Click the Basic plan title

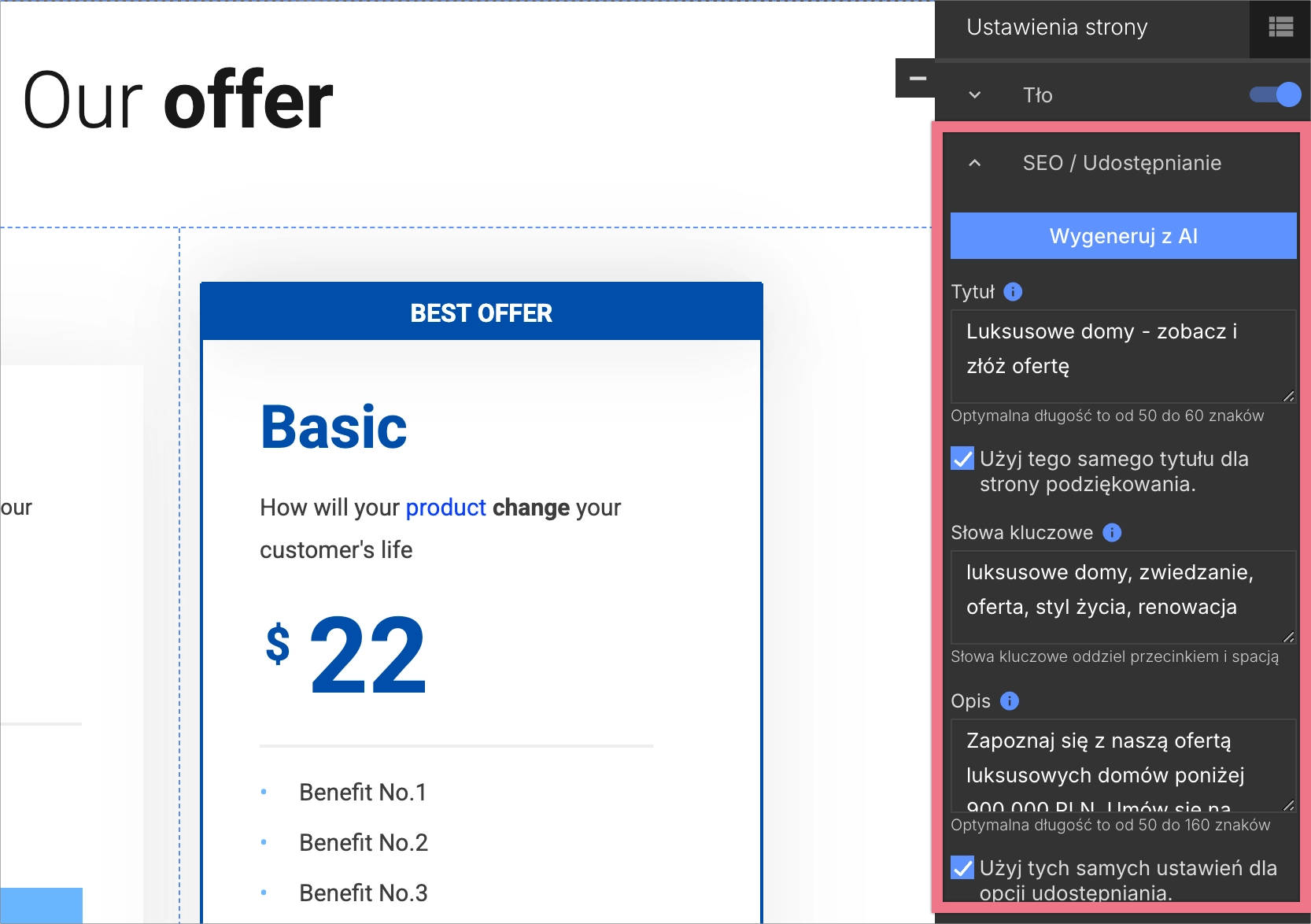click(x=334, y=427)
